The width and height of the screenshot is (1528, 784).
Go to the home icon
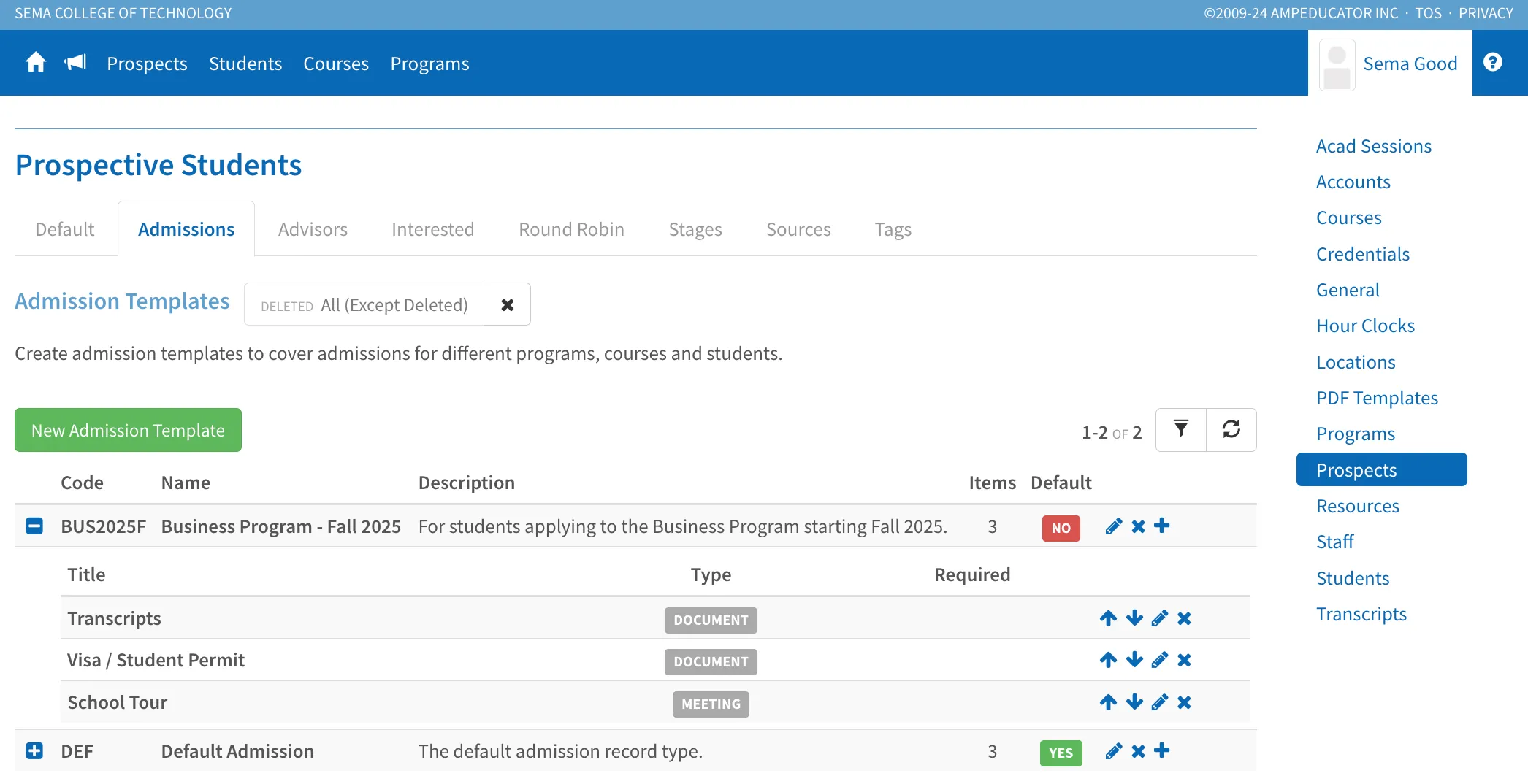[x=36, y=63]
